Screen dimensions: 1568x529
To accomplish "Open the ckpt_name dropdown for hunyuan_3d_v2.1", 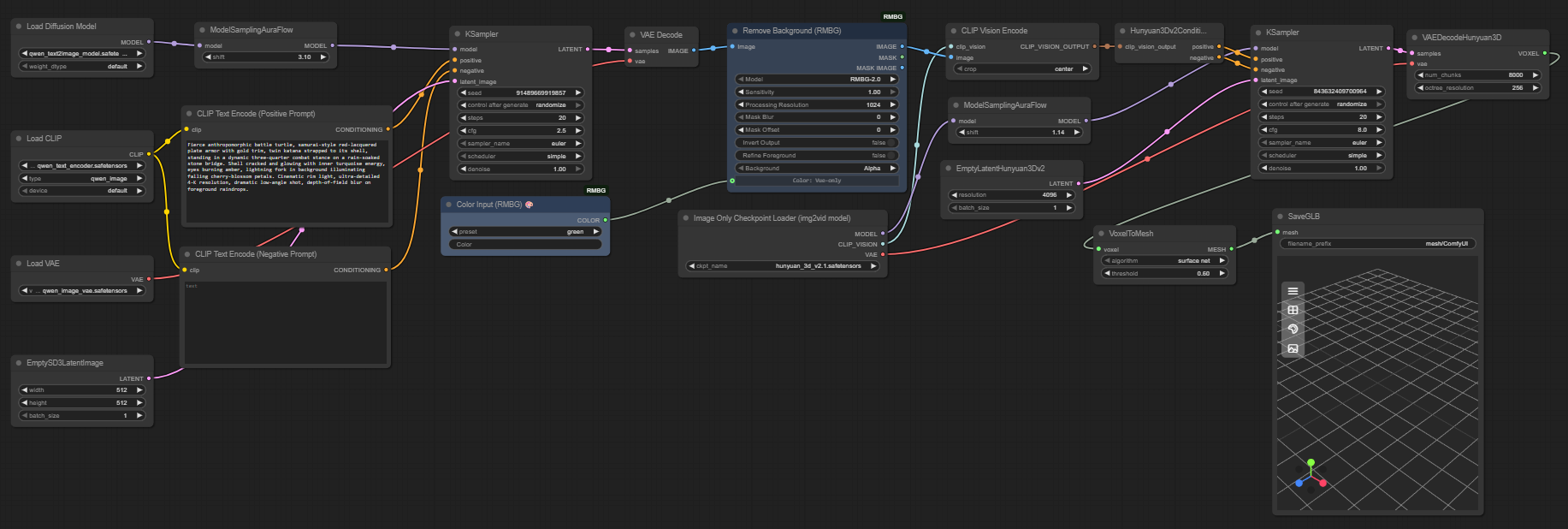I will tap(783, 266).
